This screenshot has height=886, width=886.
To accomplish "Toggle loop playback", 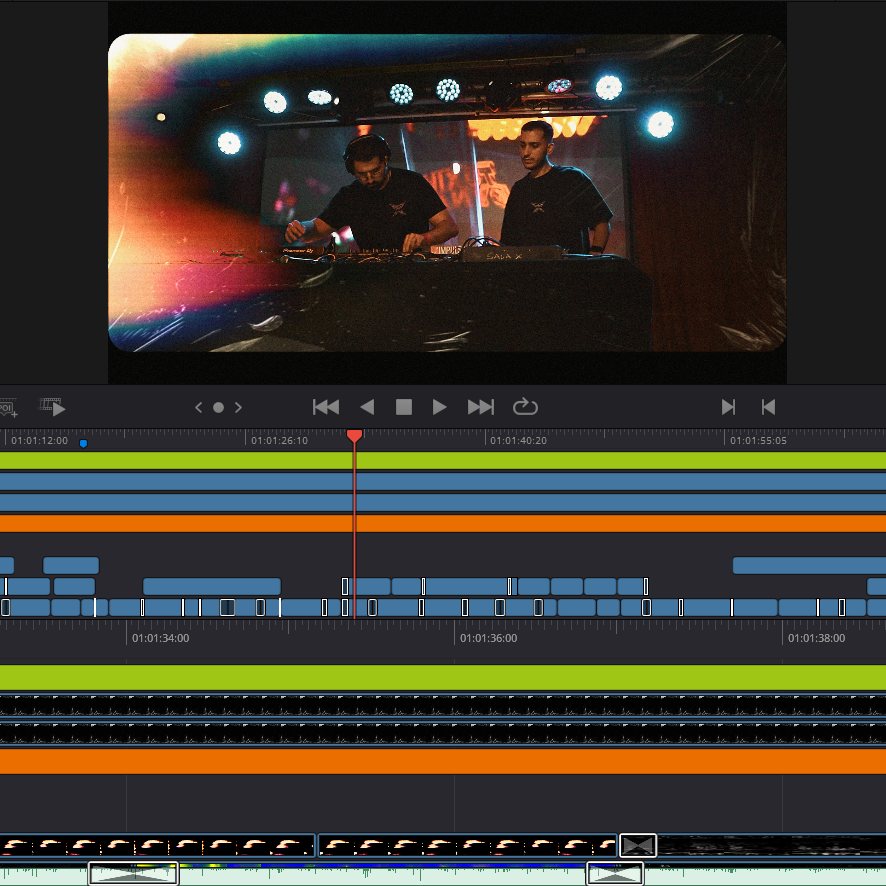I will (x=525, y=406).
